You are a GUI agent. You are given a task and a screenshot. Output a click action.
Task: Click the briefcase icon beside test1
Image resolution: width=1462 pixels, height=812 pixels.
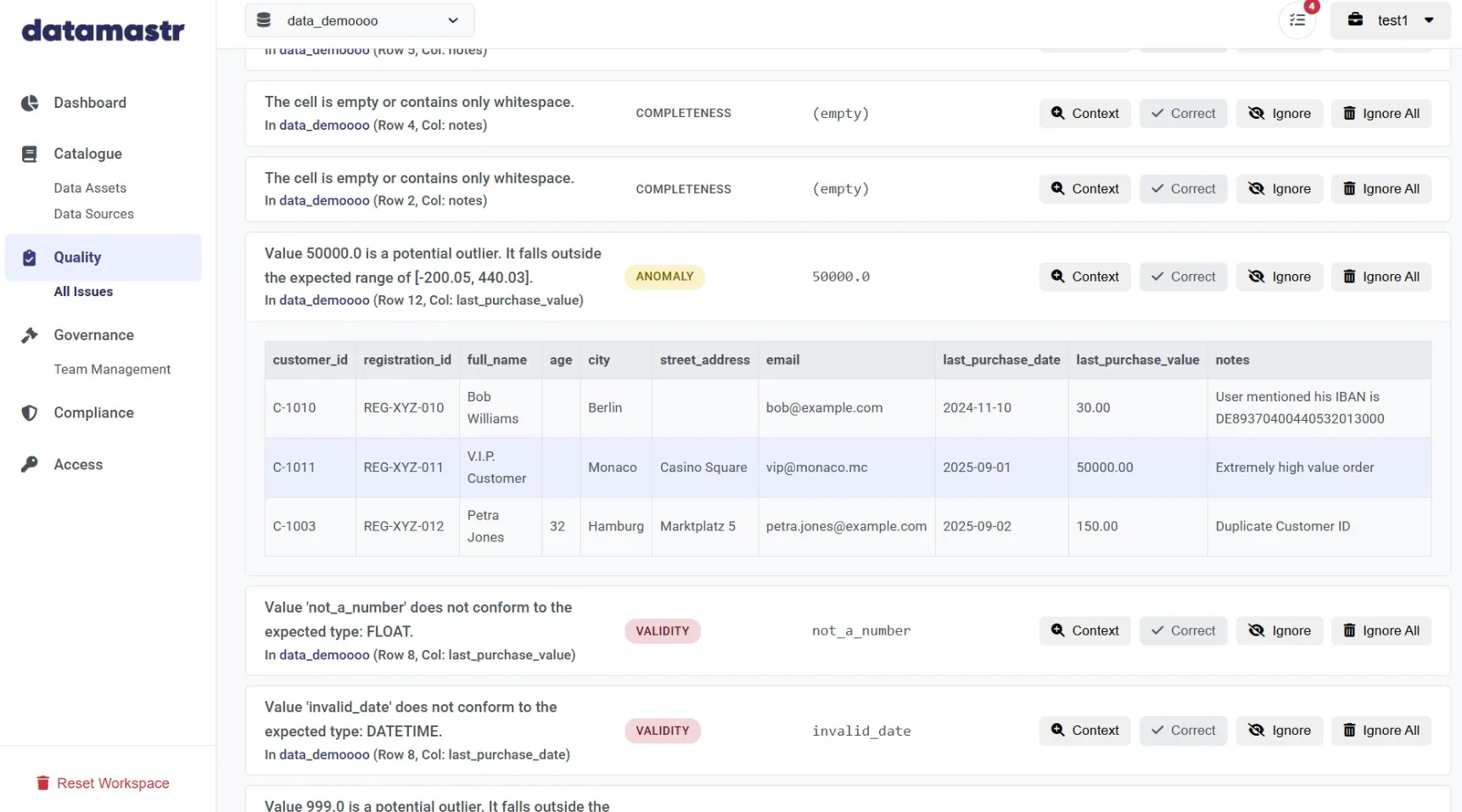click(1355, 20)
